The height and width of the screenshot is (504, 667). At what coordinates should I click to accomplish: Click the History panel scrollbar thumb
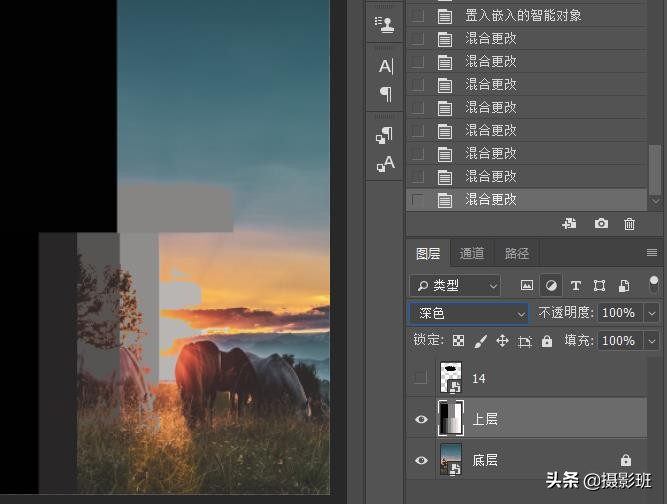pyautogui.click(x=654, y=169)
